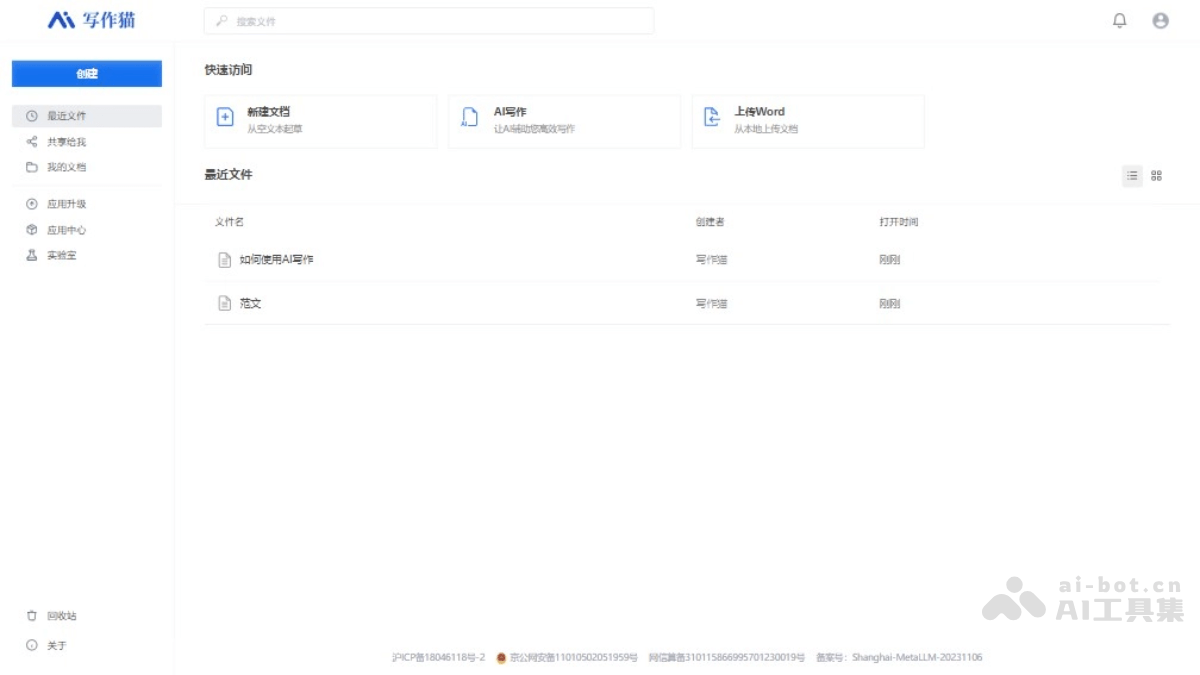Viewport: 1200px width, 675px height.
Task: Open 应用中心 from the sidebar
Action: coord(66,230)
